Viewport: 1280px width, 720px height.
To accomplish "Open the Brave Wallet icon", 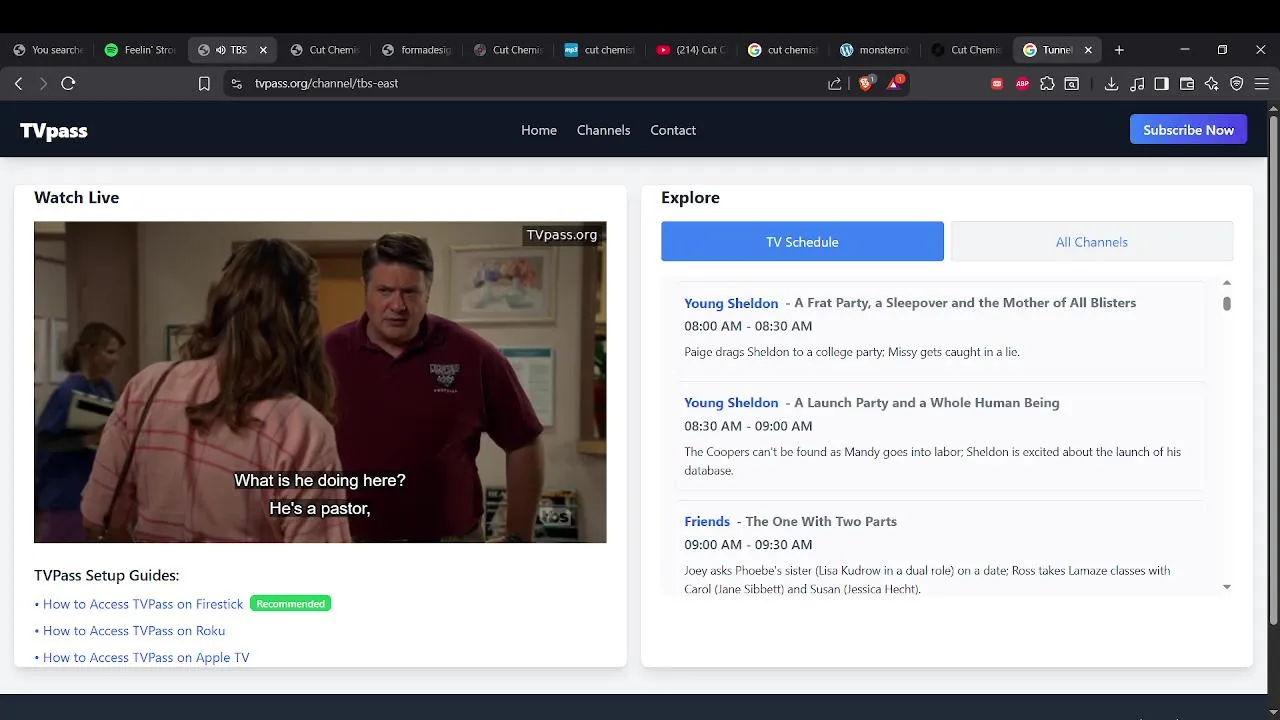I will point(1187,84).
